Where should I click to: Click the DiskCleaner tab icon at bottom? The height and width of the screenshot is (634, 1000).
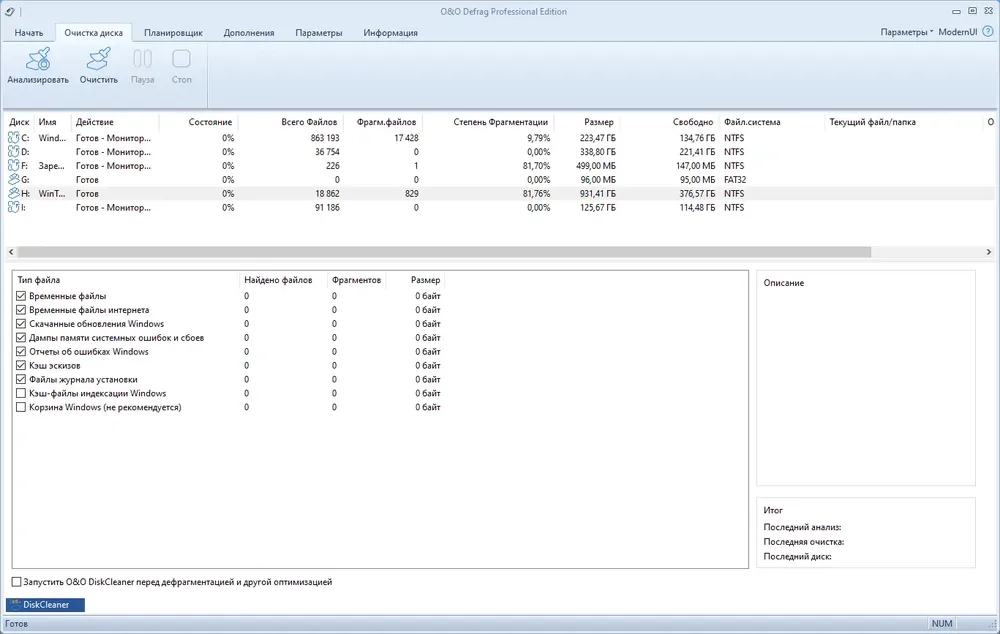15,605
